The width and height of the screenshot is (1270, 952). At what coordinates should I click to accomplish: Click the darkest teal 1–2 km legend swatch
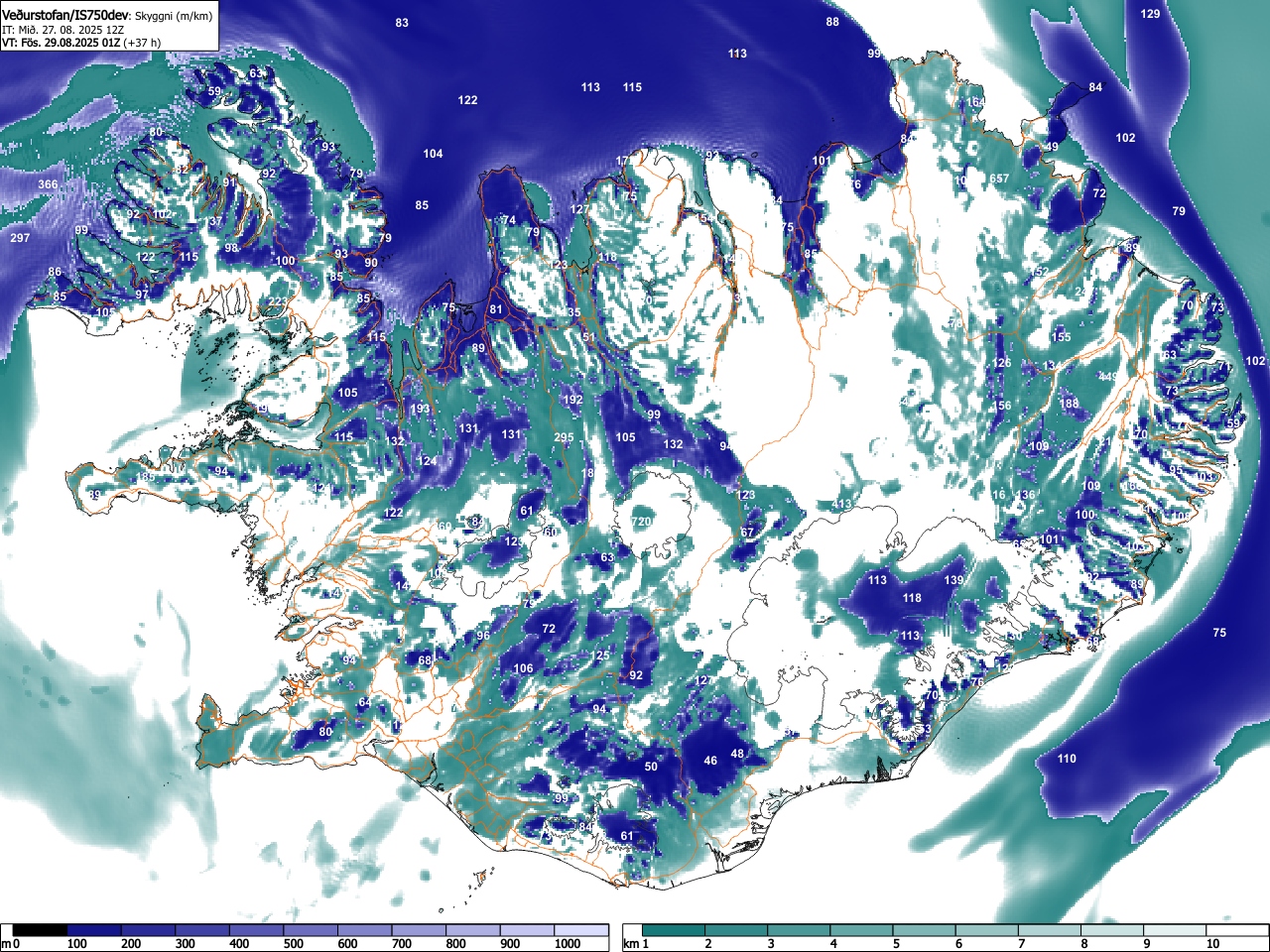tap(676, 930)
